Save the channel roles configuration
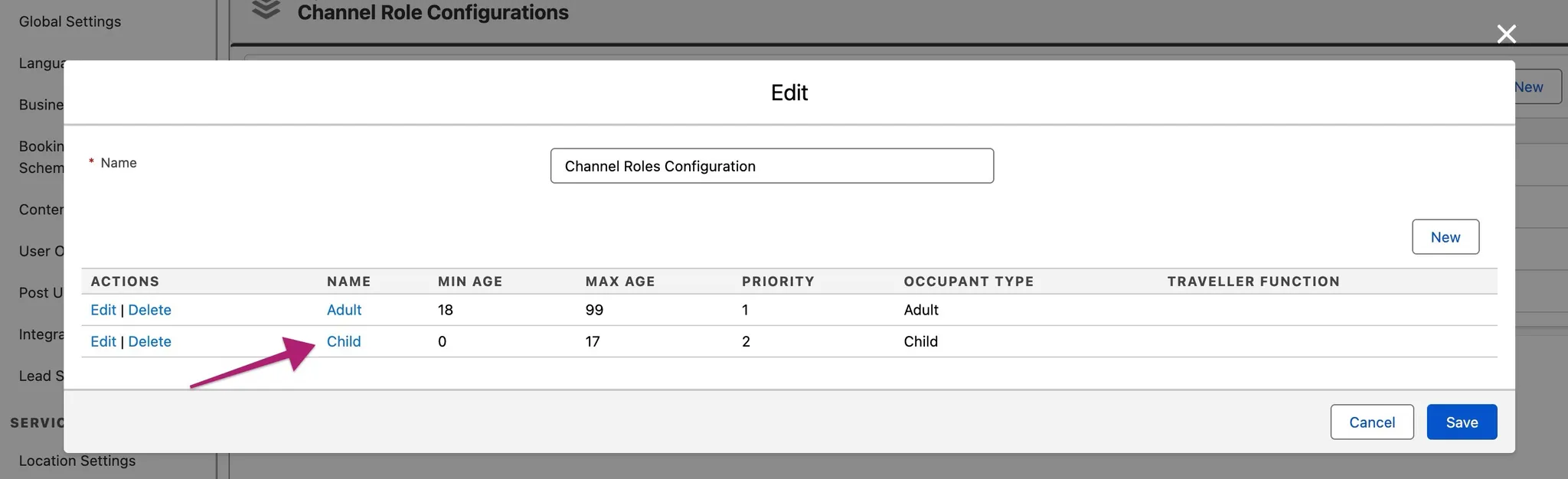 (x=1461, y=422)
